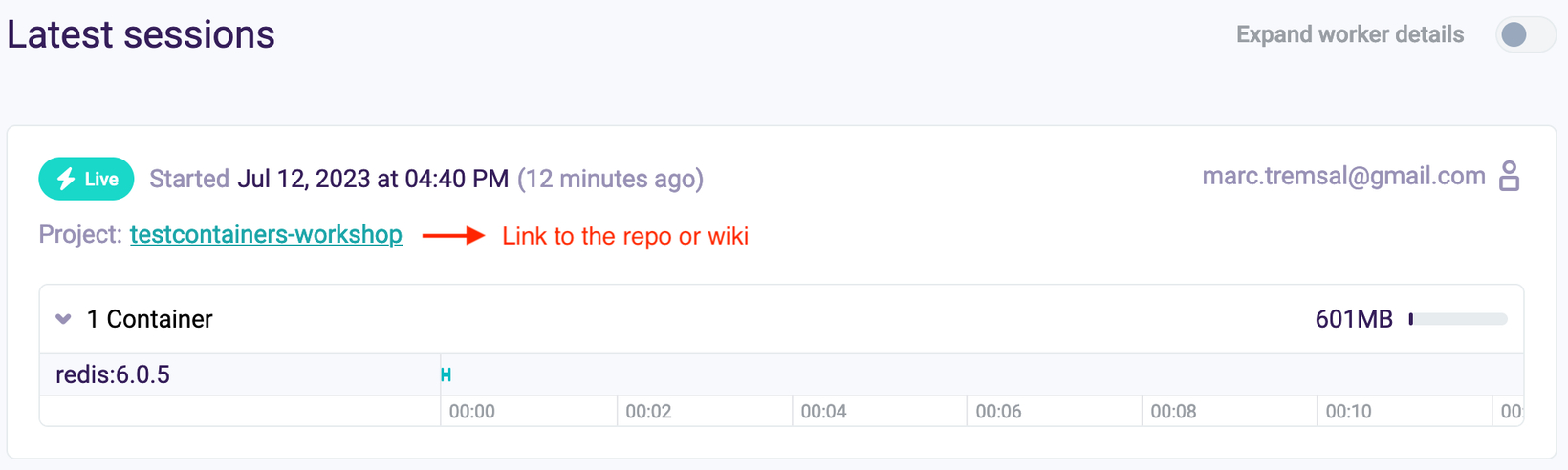The height and width of the screenshot is (470, 1568).
Task: Select the "1 Container" header label
Action: coord(149,319)
